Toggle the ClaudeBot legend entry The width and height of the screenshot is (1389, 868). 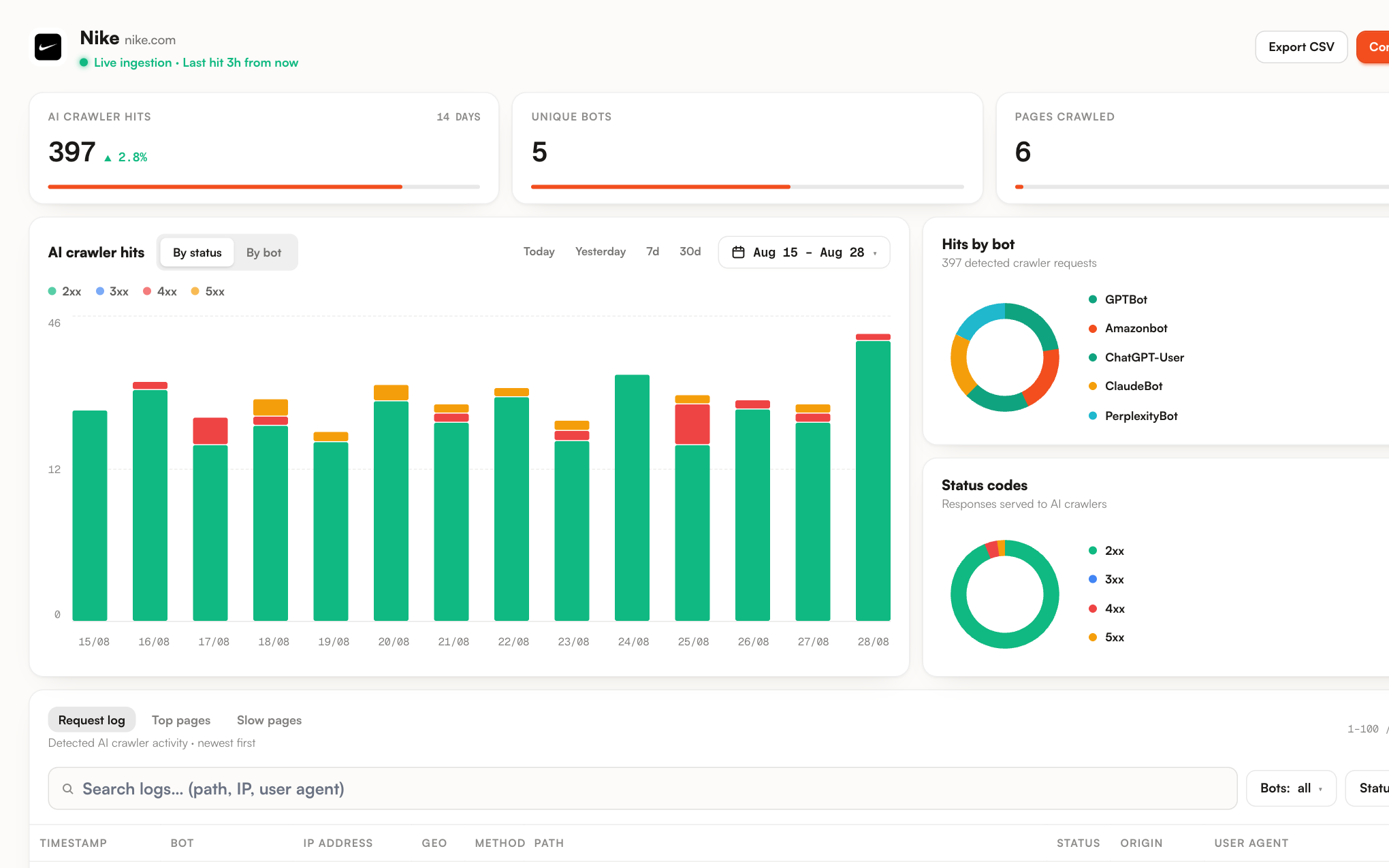[1125, 386]
